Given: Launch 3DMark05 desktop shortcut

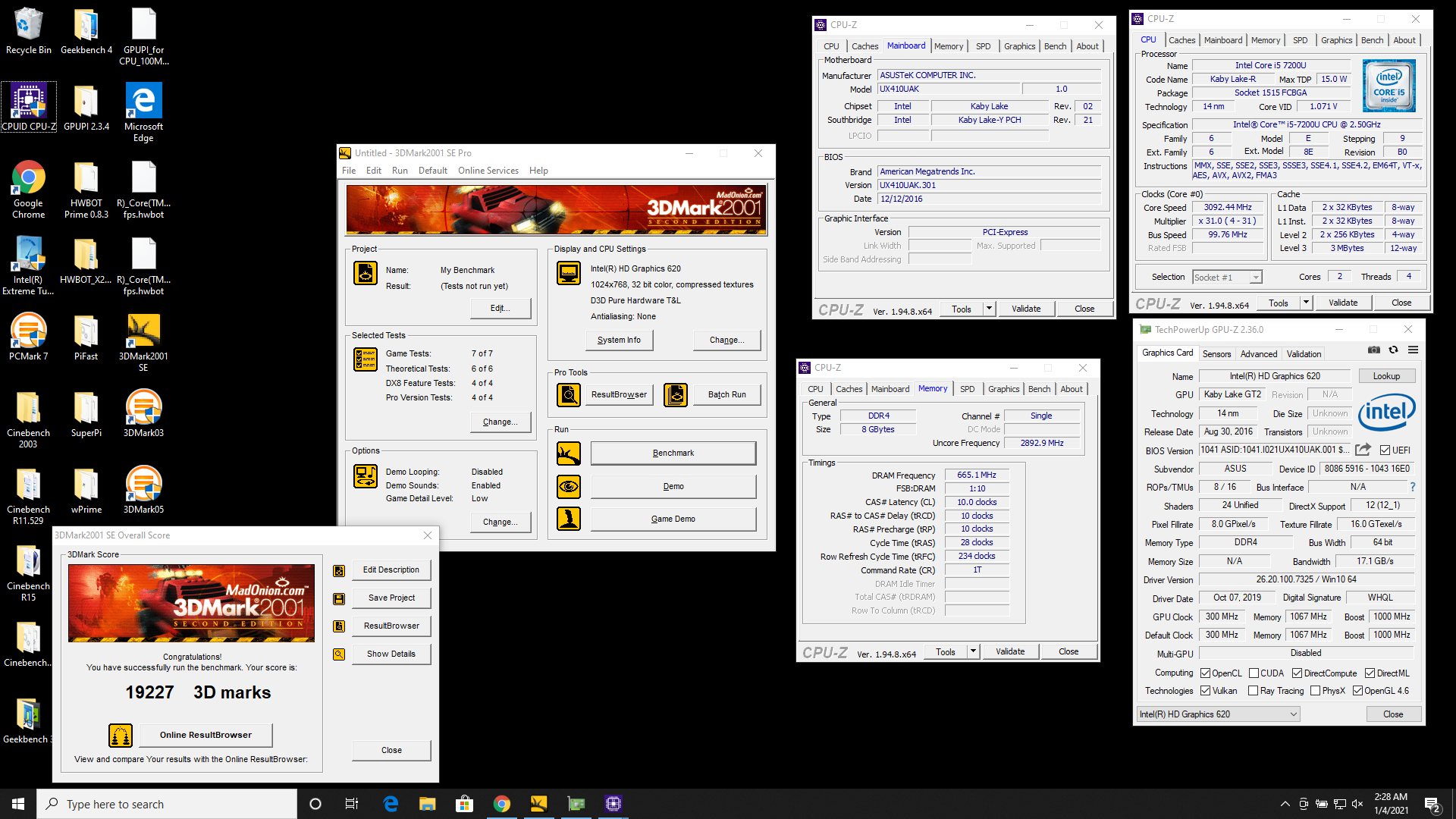Looking at the screenshot, I should [x=143, y=490].
